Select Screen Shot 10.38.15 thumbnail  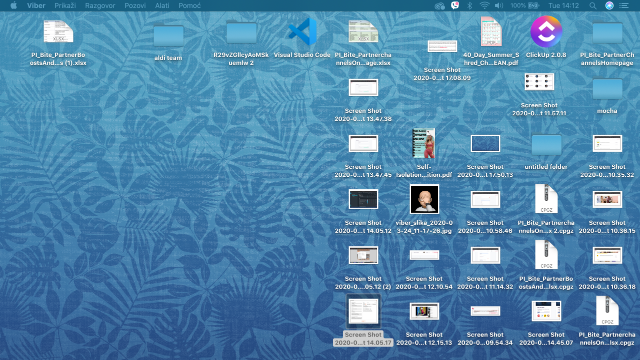607,200
